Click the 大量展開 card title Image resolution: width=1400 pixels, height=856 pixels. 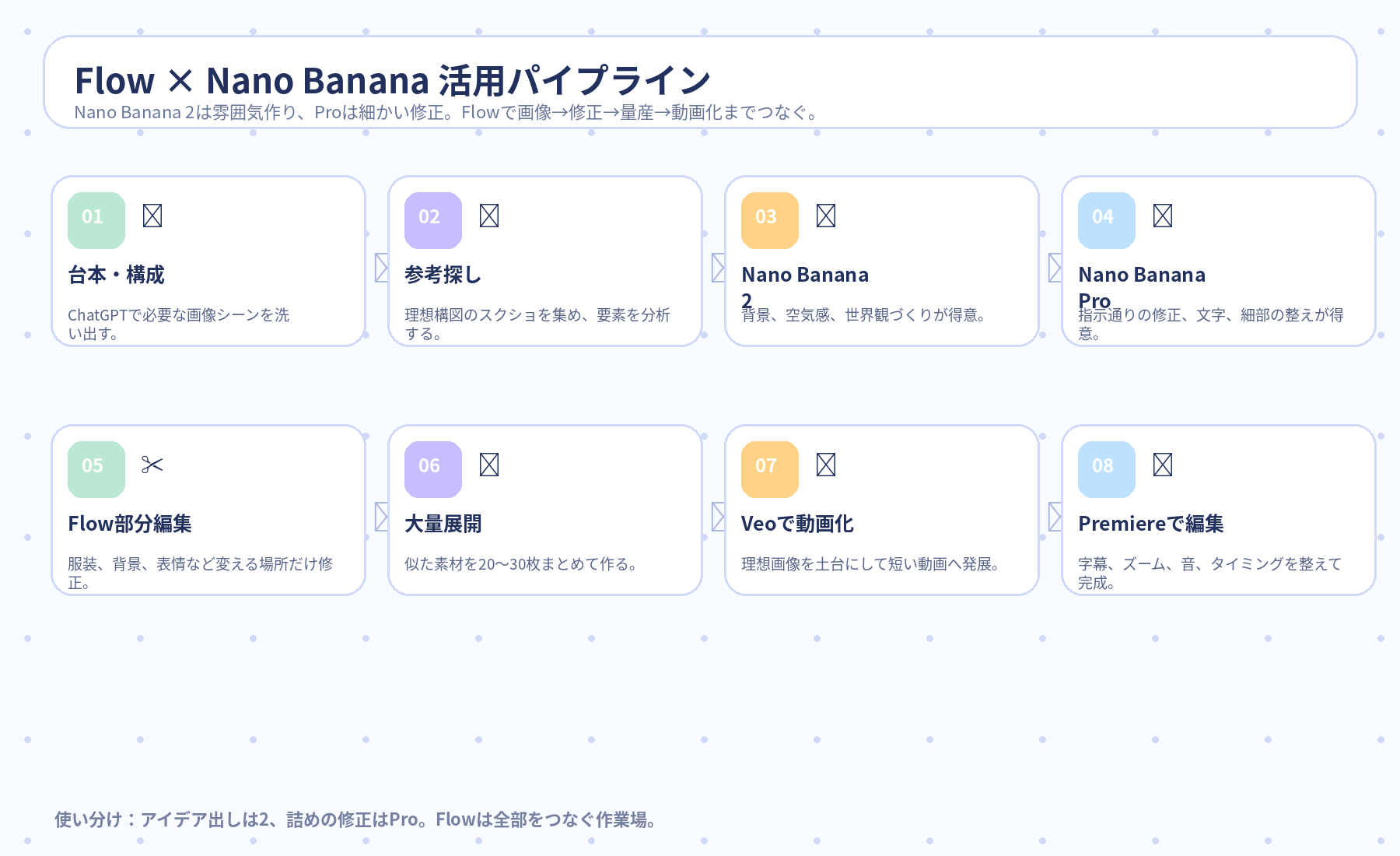443,524
